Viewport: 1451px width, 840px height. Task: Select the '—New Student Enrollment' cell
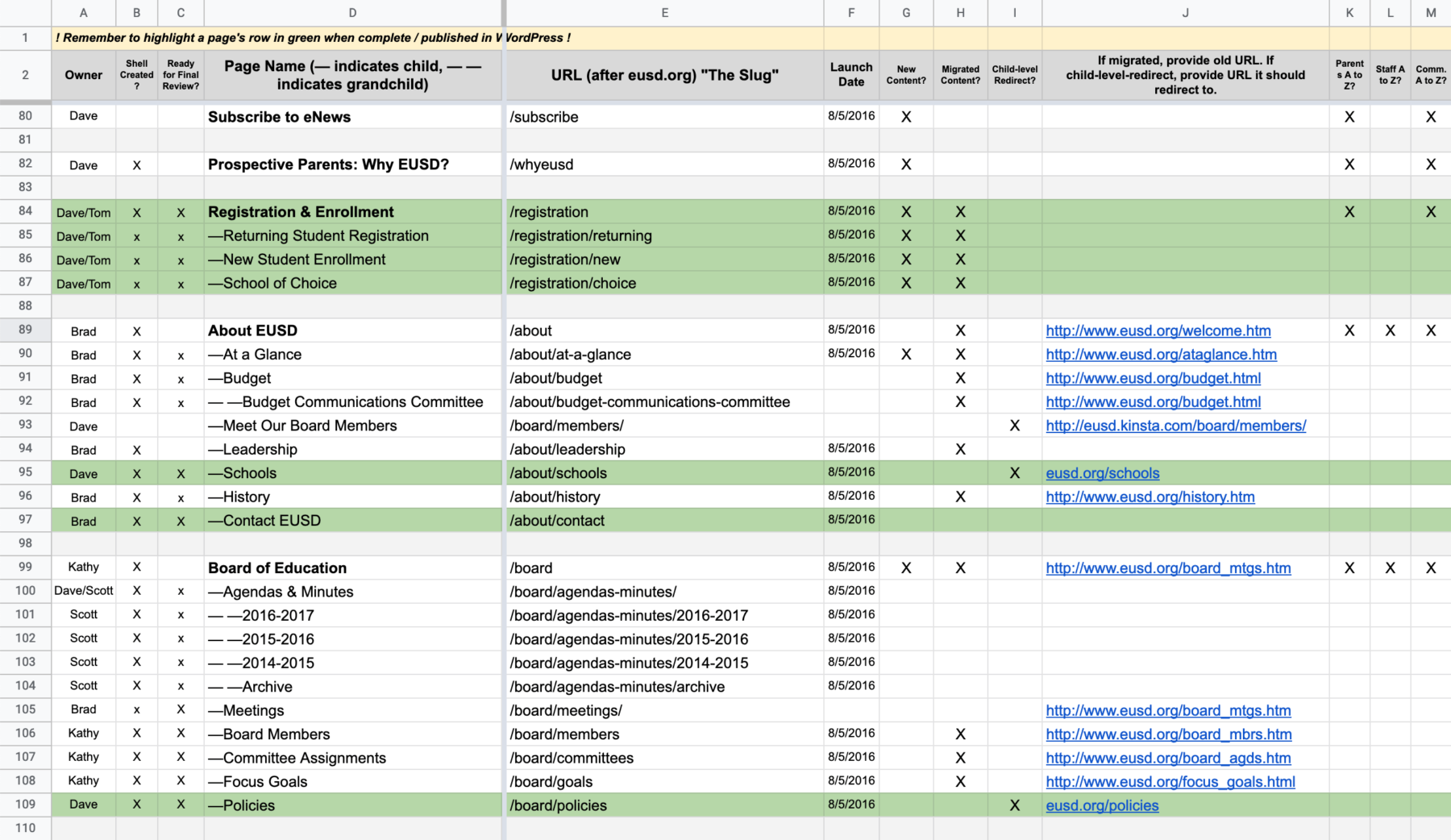352,260
